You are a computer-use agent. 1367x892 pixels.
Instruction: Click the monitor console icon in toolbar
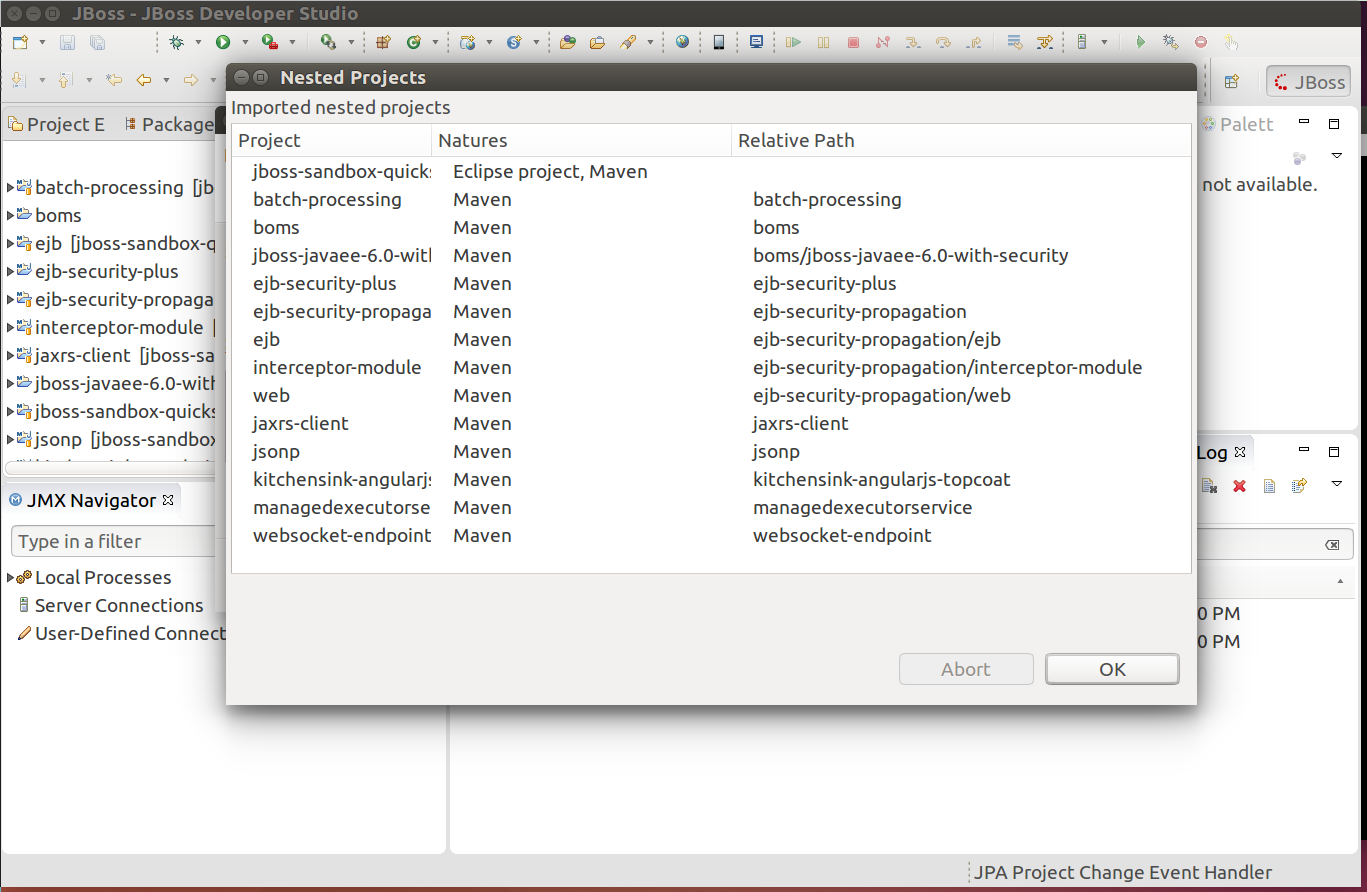point(756,42)
